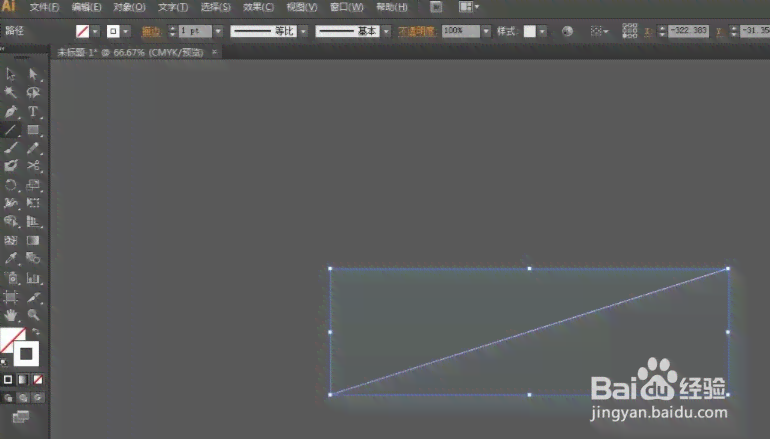Click the Change Screen Mode icon
The image size is (770, 439).
click(x=20, y=417)
